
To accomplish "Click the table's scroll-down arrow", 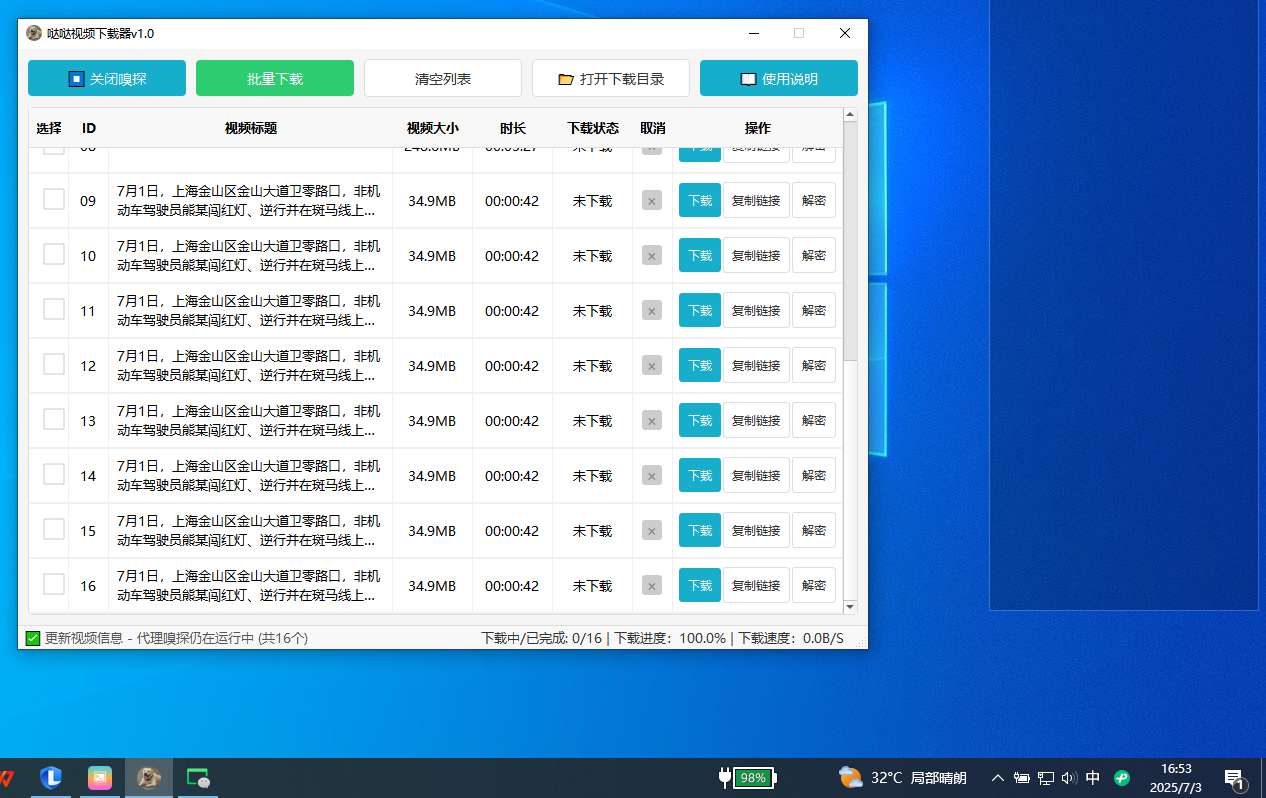I will 850,606.
